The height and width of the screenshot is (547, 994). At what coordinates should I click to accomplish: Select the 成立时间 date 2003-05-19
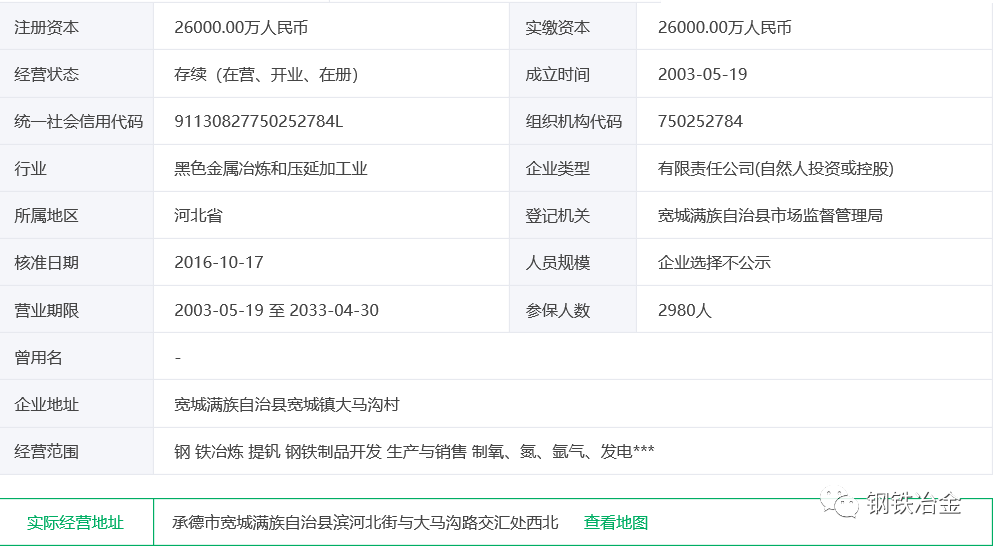(702, 74)
